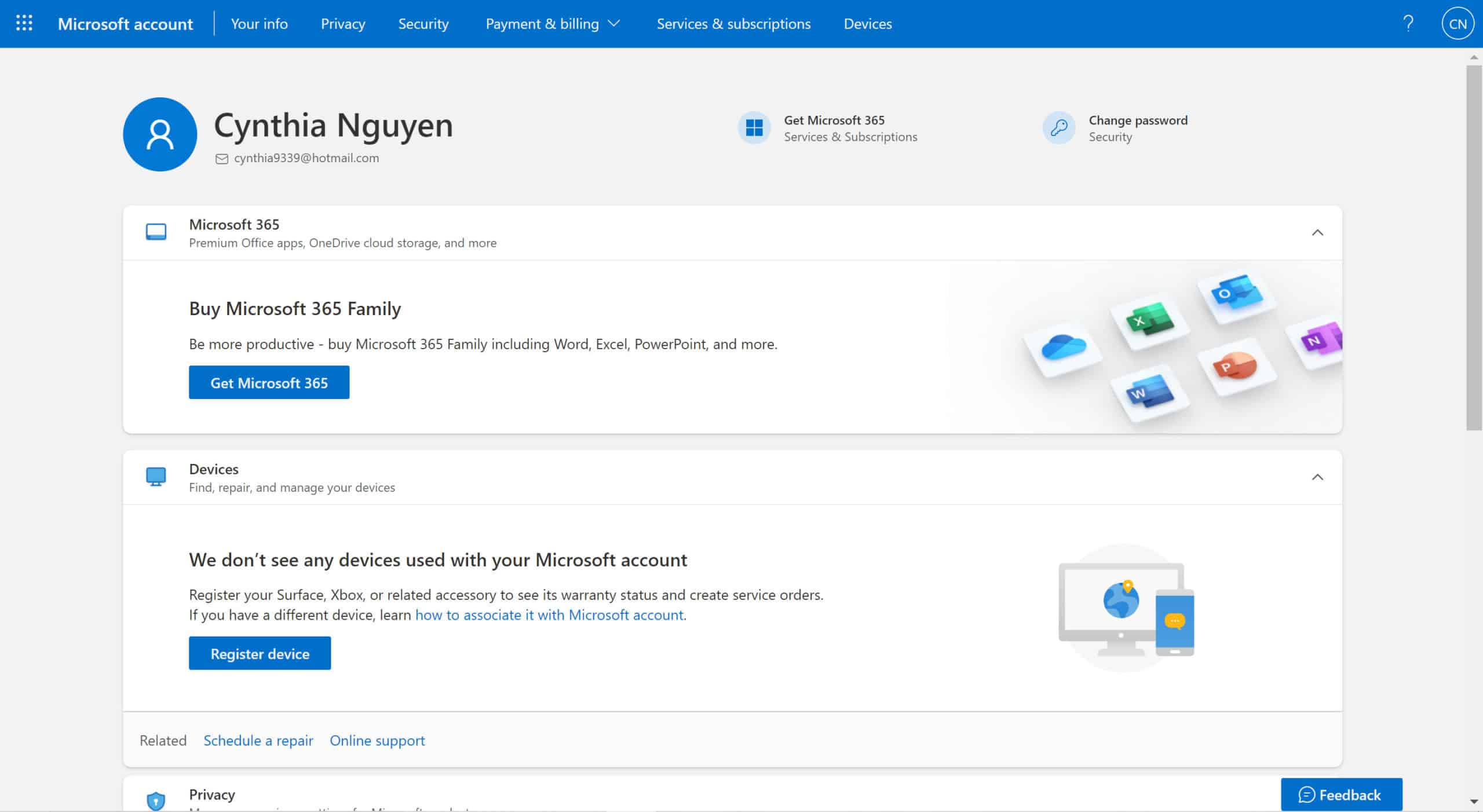Click the Microsoft 365 section laptop icon

156,232
